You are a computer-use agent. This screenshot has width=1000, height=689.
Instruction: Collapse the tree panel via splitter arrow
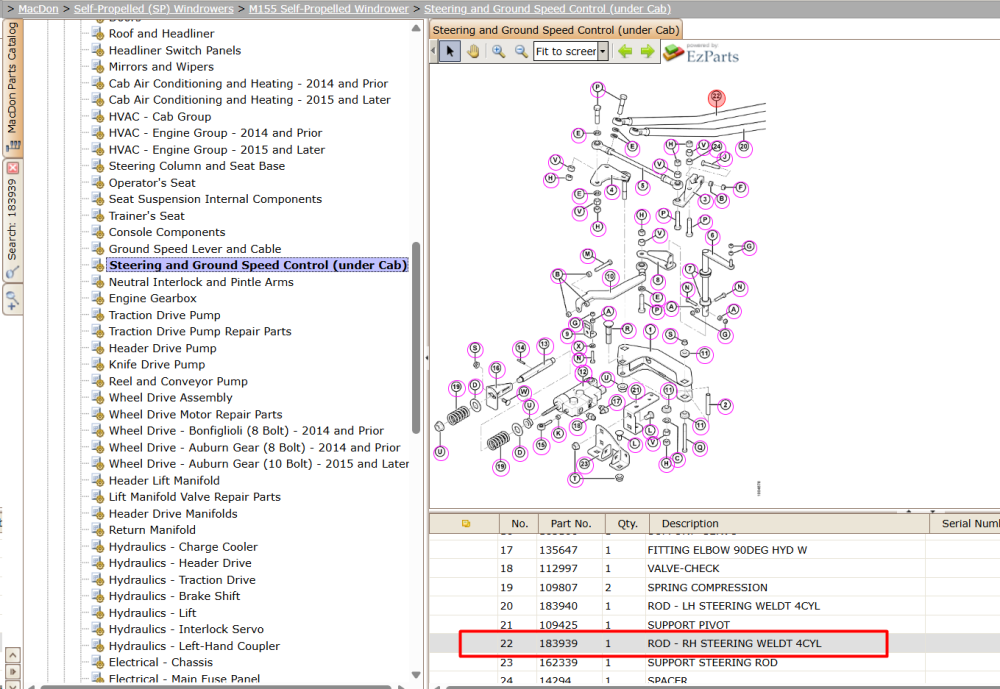(427, 358)
